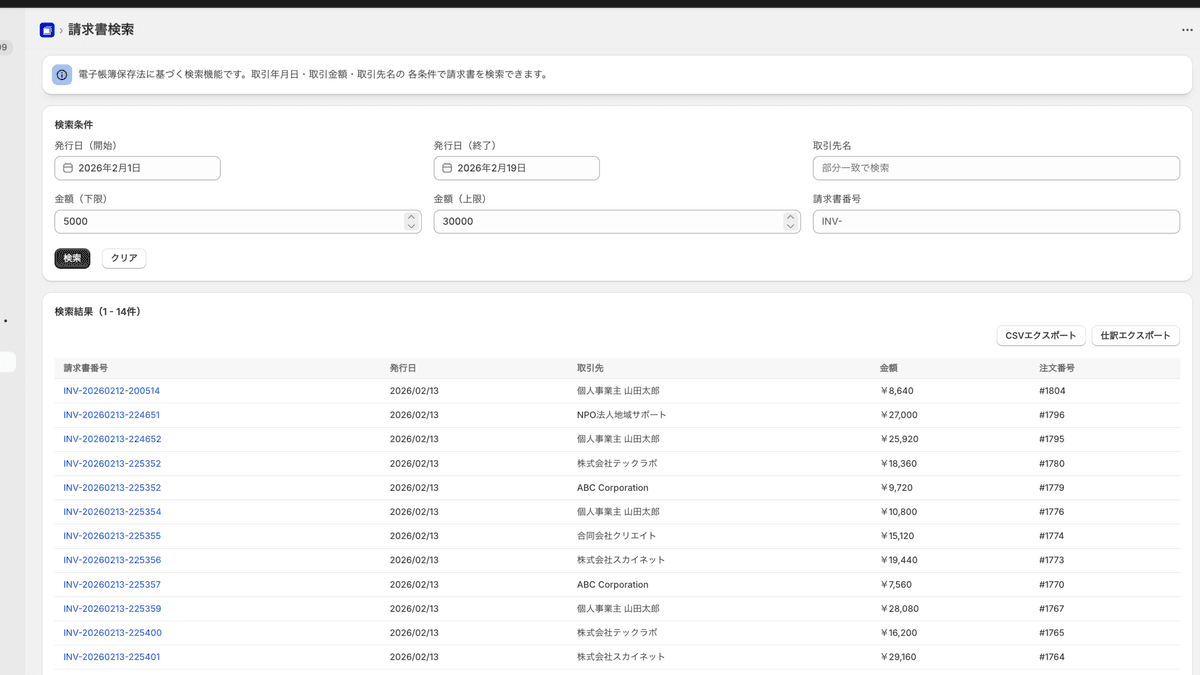Click order number #1804
Image resolution: width=1200 pixels, height=675 pixels.
click(x=1052, y=391)
